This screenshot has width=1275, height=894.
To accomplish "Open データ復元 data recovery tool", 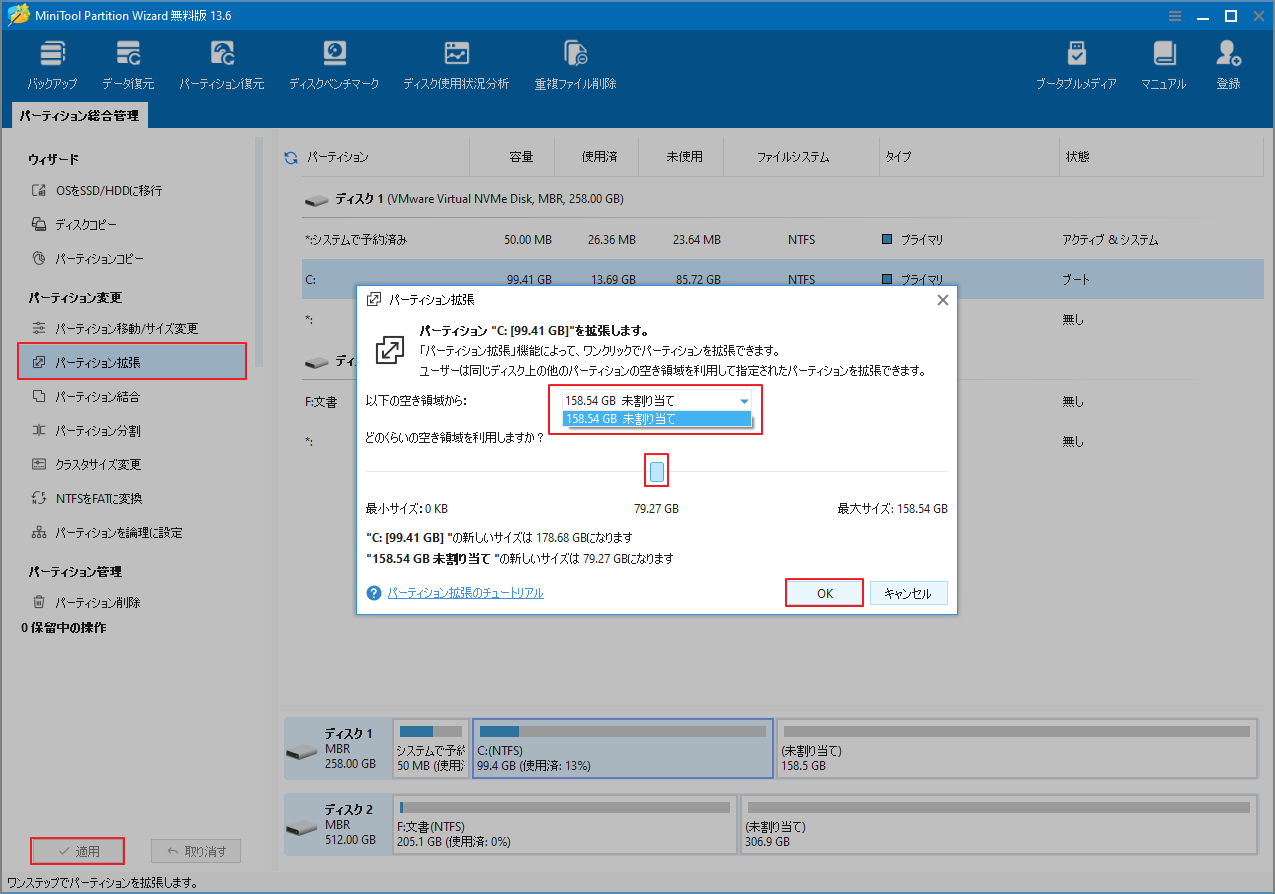I will tap(128, 66).
